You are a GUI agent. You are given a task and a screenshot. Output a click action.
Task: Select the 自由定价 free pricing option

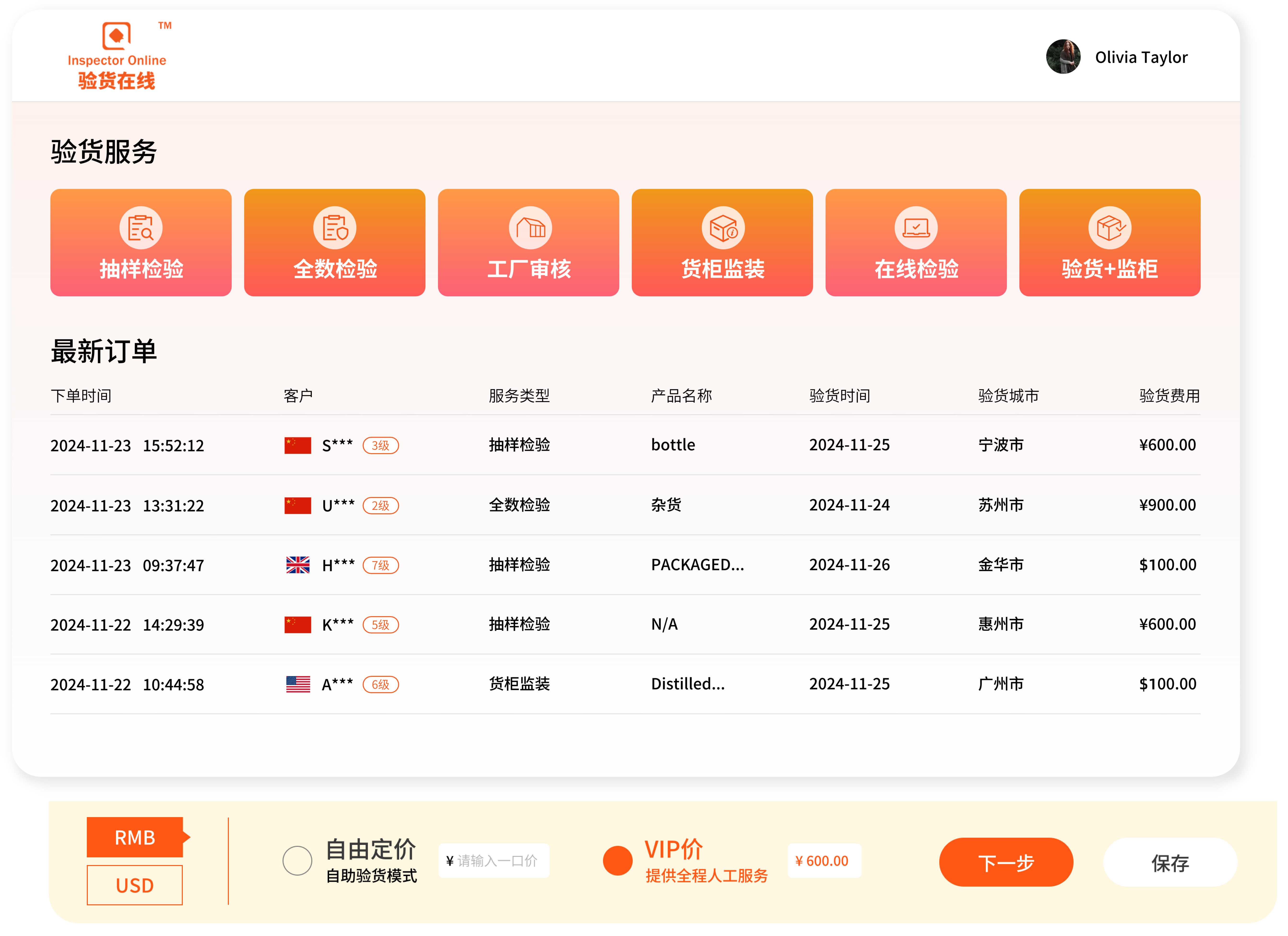296,861
